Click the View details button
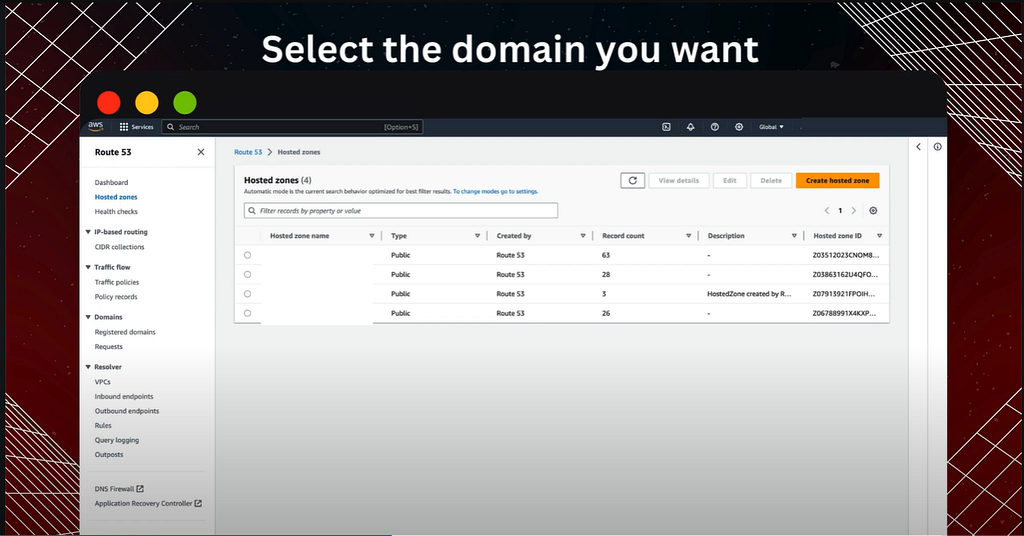This screenshot has height=536, width=1024. (x=679, y=180)
